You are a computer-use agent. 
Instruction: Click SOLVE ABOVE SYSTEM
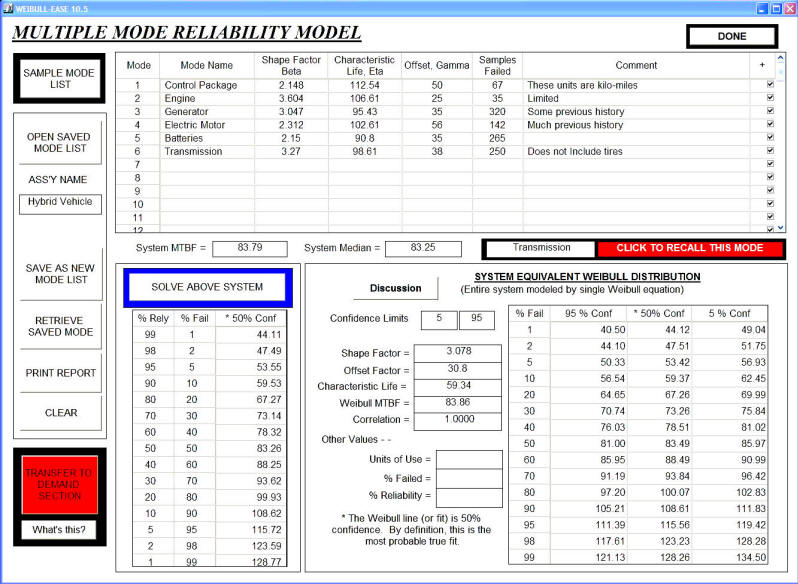(207, 287)
